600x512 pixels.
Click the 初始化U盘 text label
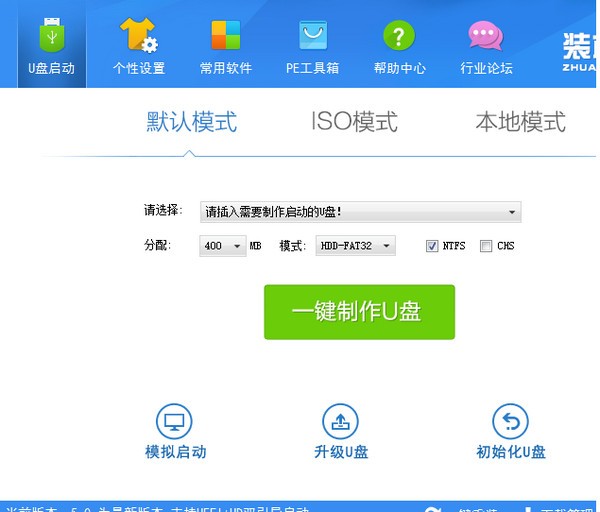point(511,452)
